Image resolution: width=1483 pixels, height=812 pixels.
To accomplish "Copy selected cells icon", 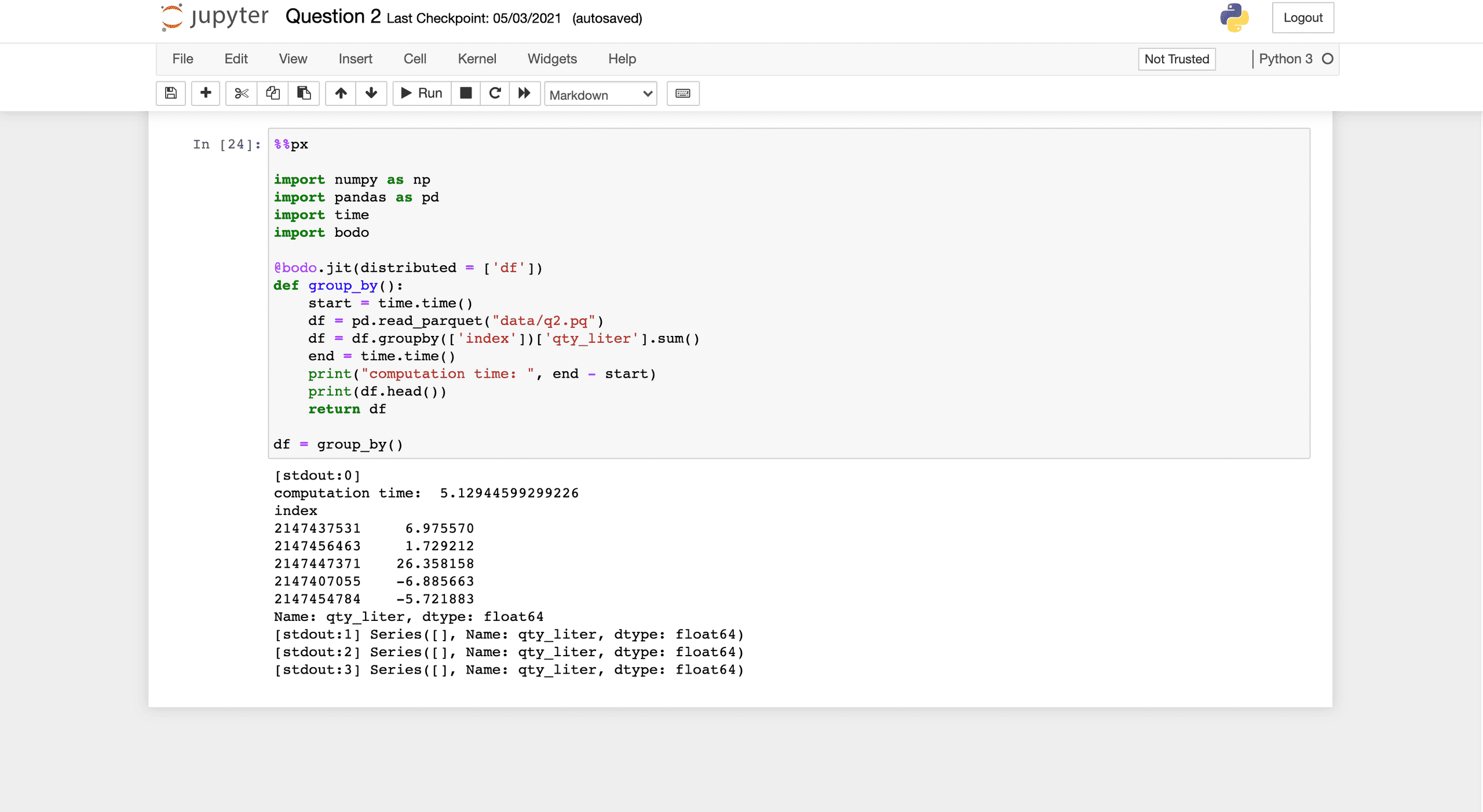I will click(x=273, y=93).
